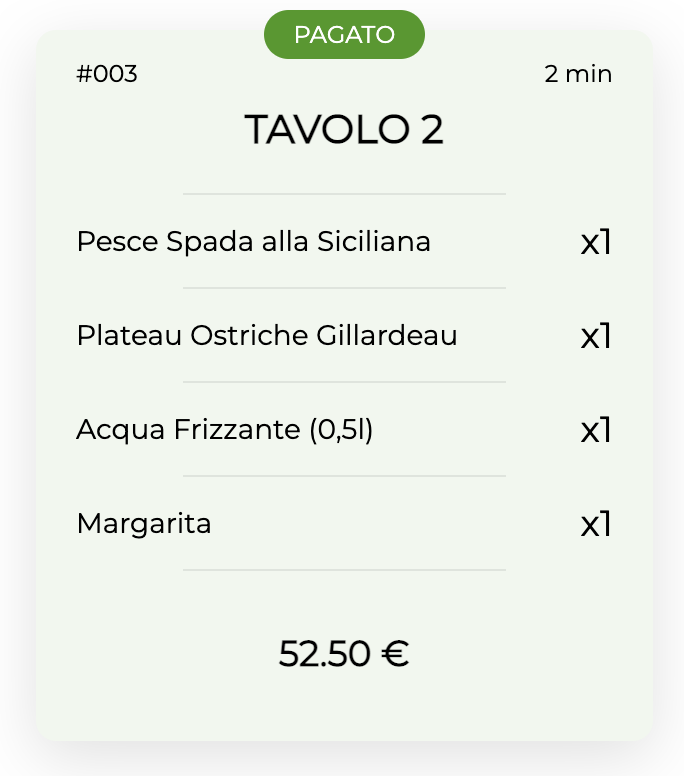The width and height of the screenshot is (684, 776).
Task: Select the Margarita item
Action: (144, 524)
